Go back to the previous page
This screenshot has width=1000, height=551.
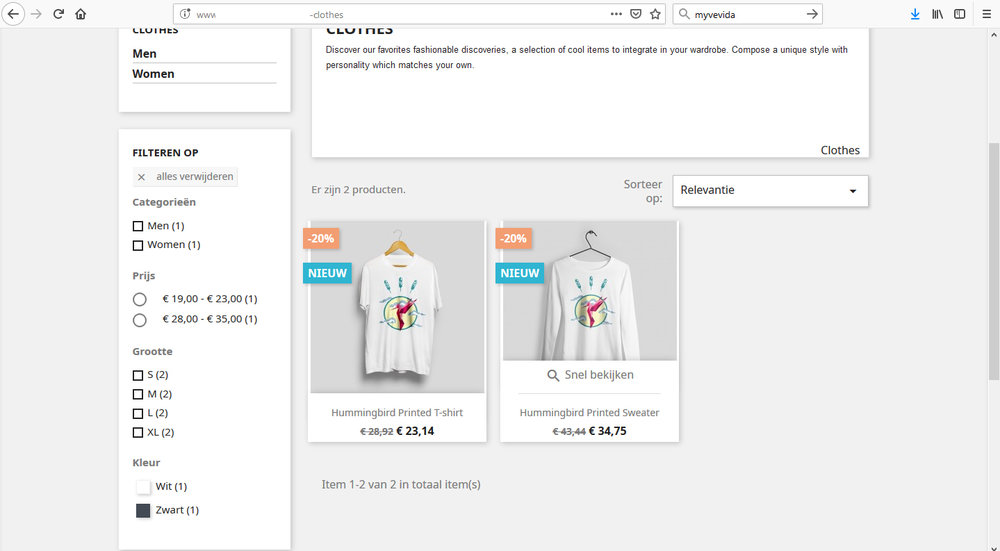coord(13,14)
